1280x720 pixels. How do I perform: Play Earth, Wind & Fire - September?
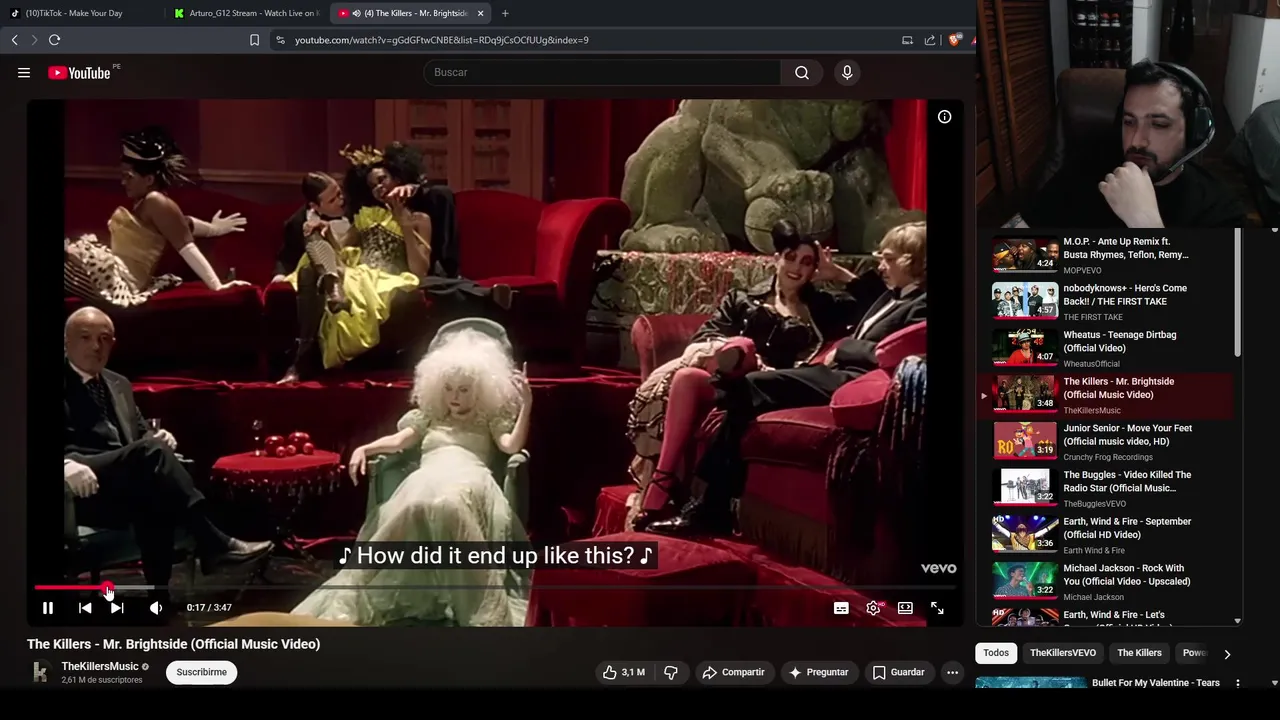tap(1106, 535)
